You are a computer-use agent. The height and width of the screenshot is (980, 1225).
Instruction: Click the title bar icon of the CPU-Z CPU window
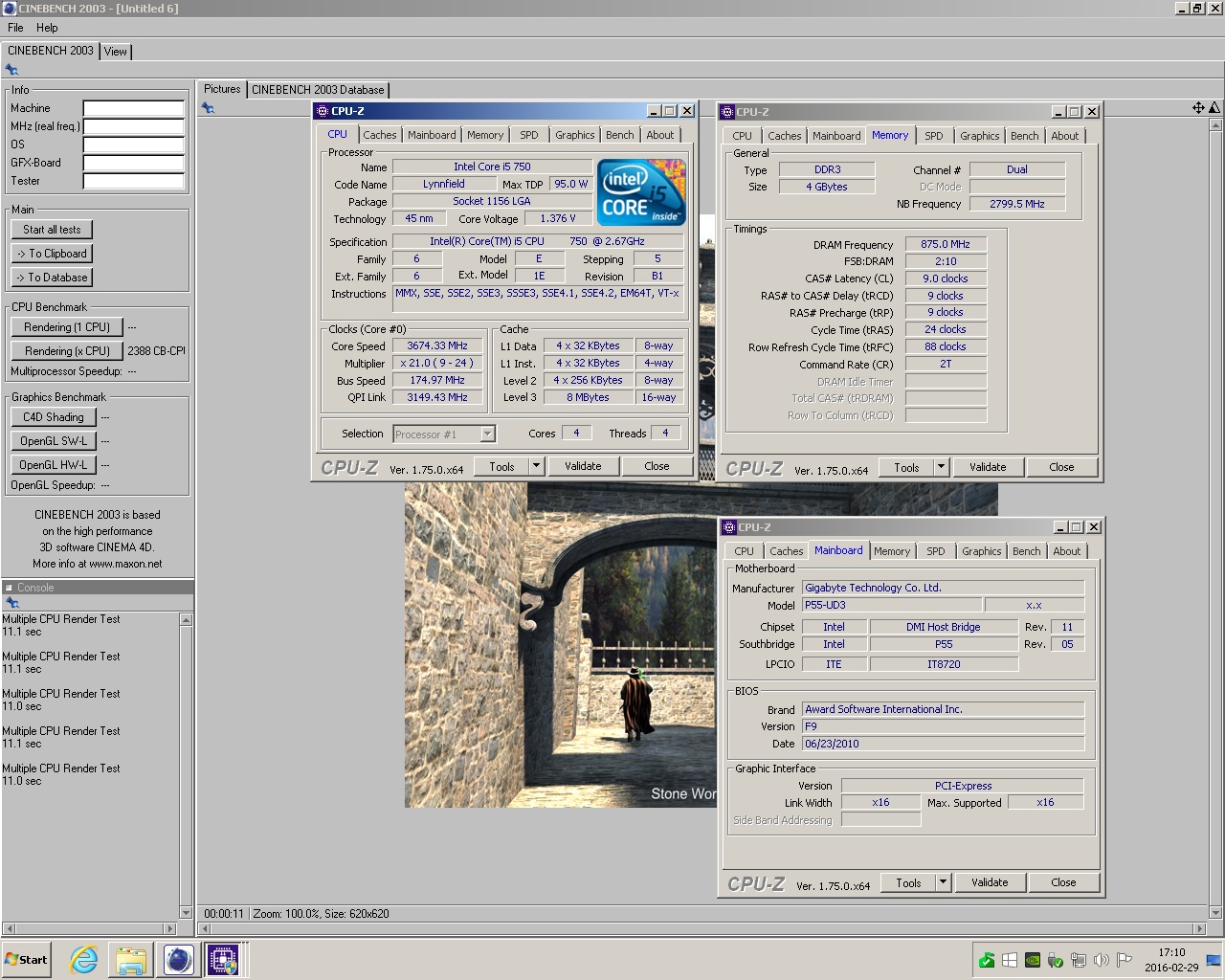[323, 111]
